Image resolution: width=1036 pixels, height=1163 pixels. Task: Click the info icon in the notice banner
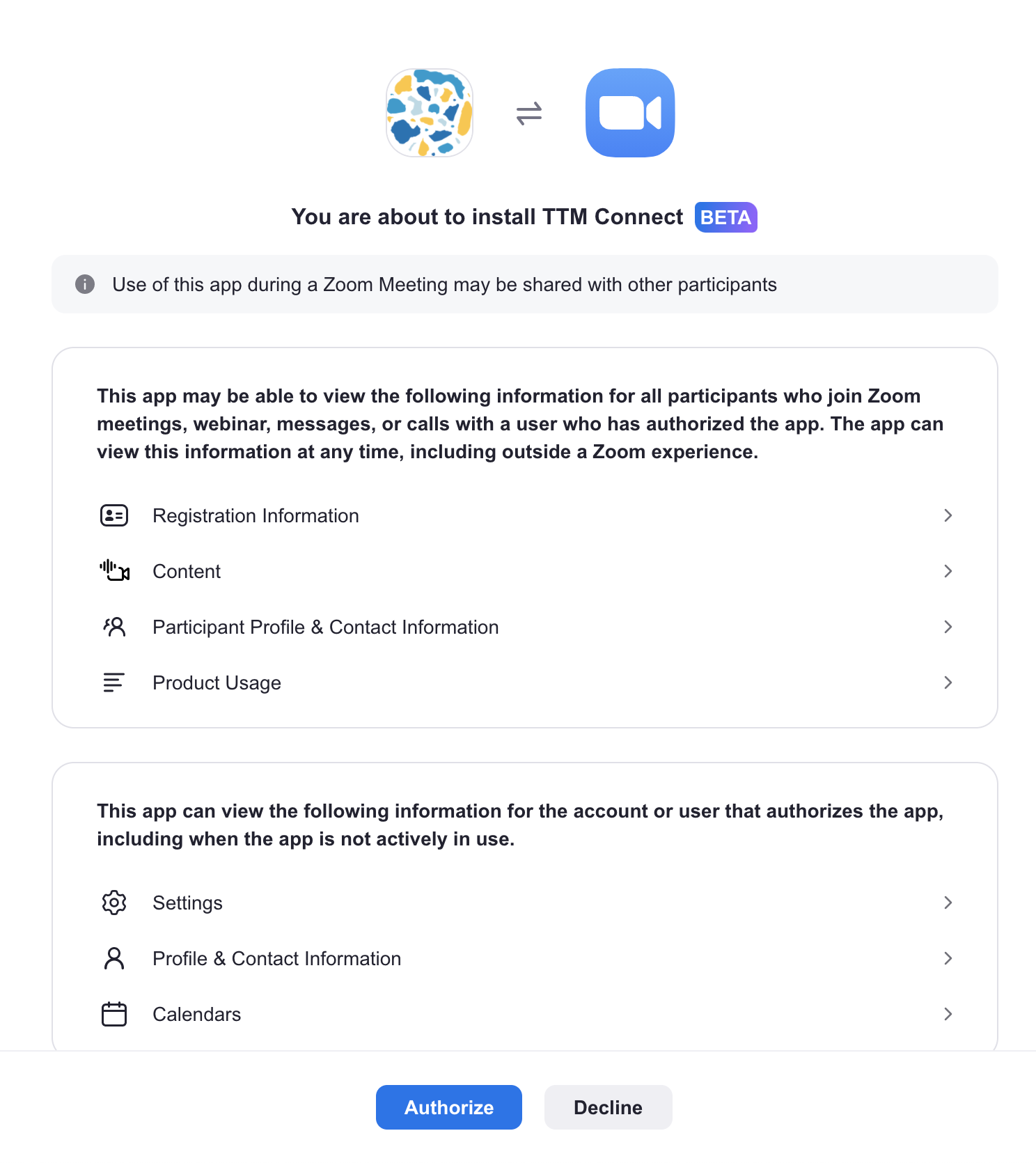(x=85, y=284)
